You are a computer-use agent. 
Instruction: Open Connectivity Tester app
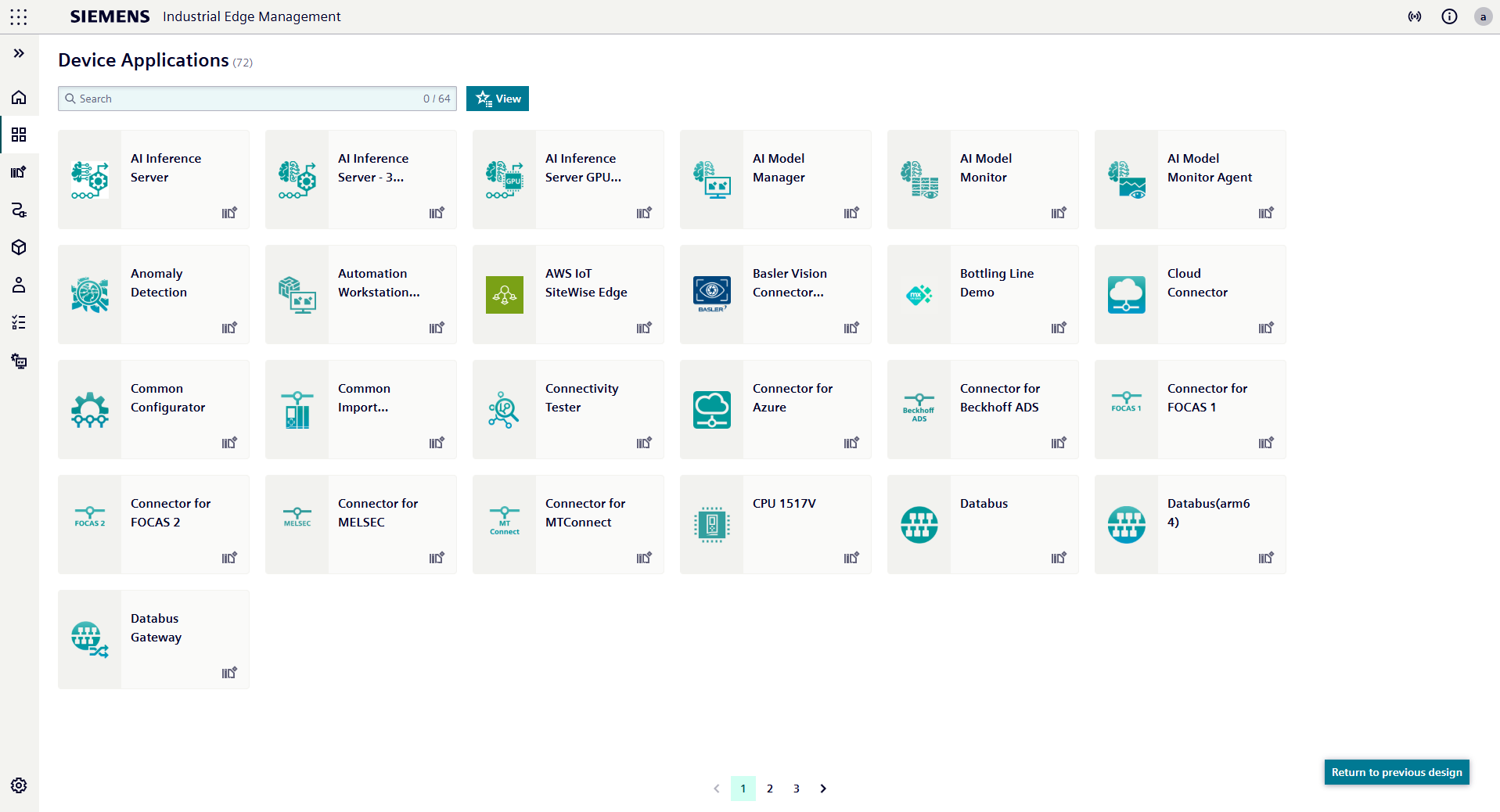pyautogui.click(x=568, y=409)
